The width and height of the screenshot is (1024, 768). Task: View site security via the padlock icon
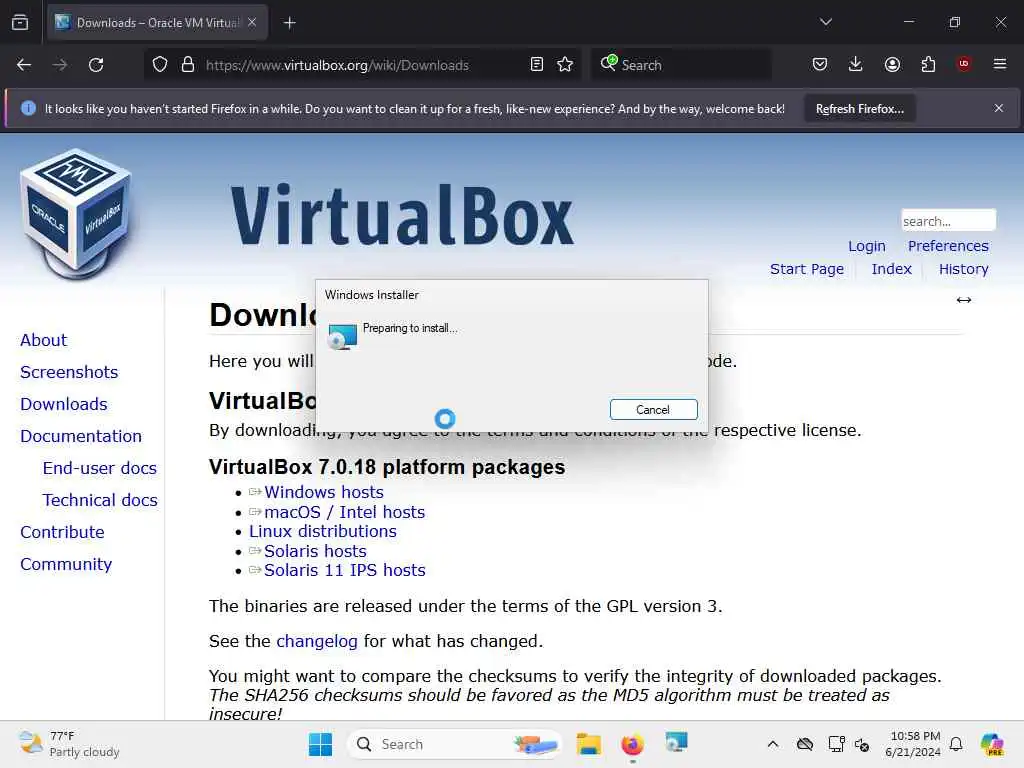[x=188, y=65]
